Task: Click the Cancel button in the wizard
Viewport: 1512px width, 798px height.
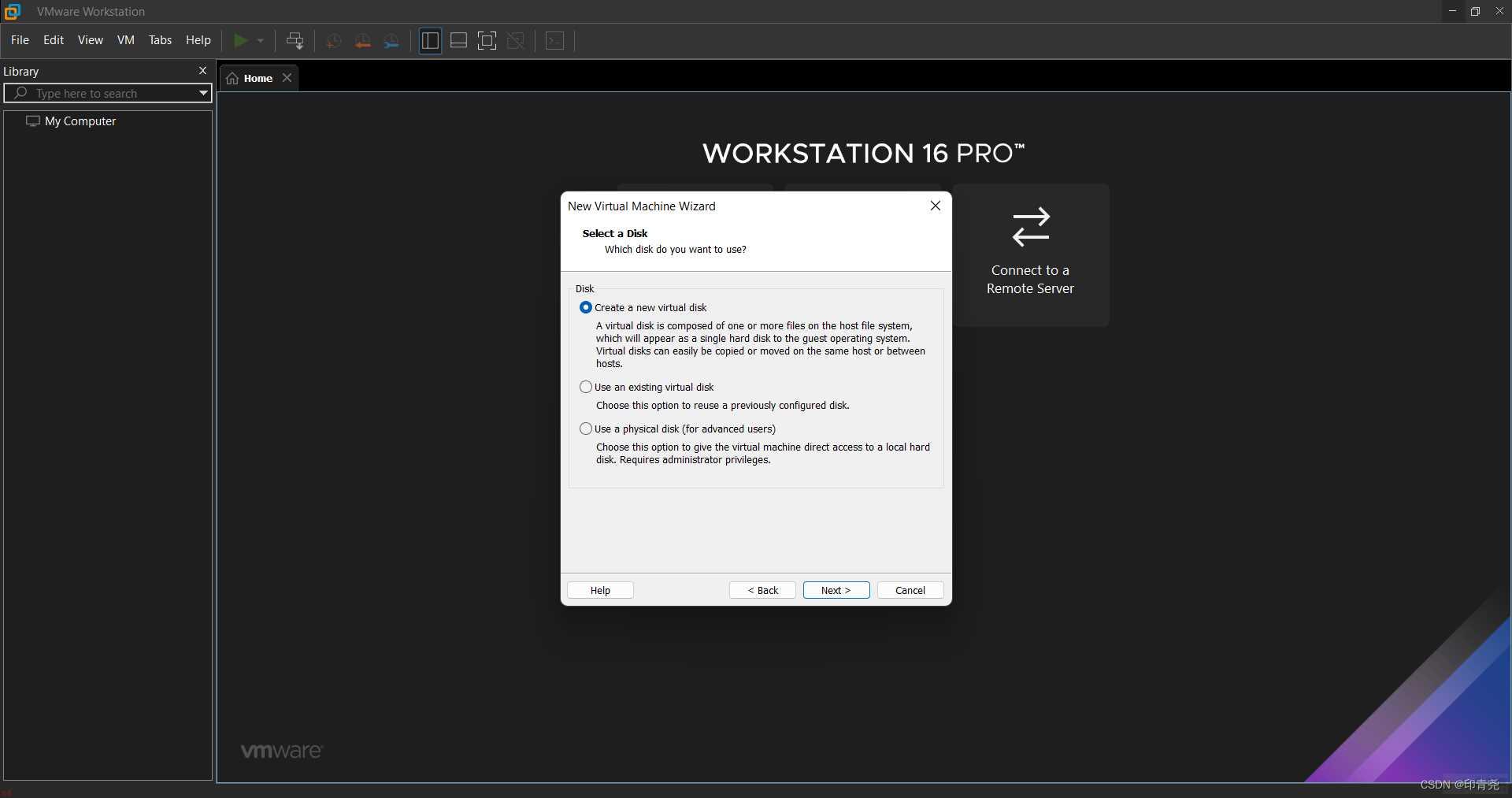Action: pos(910,590)
